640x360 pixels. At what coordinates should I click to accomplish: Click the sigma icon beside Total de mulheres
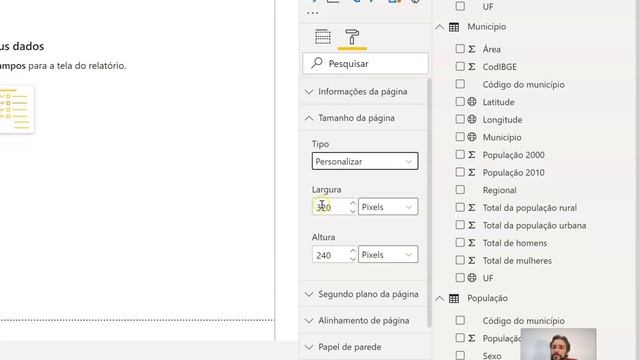point(472,260)
